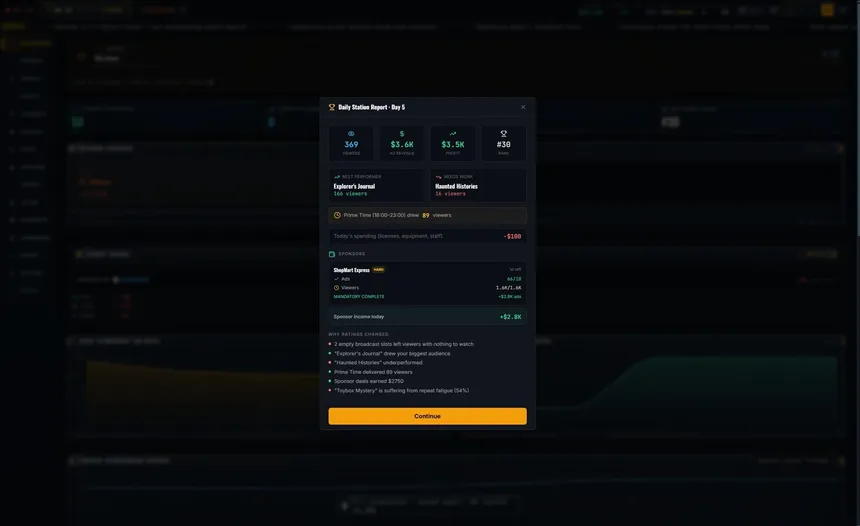The height and width of the screenshot is (526, 860).
Task: Click the HARD badge on ShopMart Express
Action: [378, 269]
